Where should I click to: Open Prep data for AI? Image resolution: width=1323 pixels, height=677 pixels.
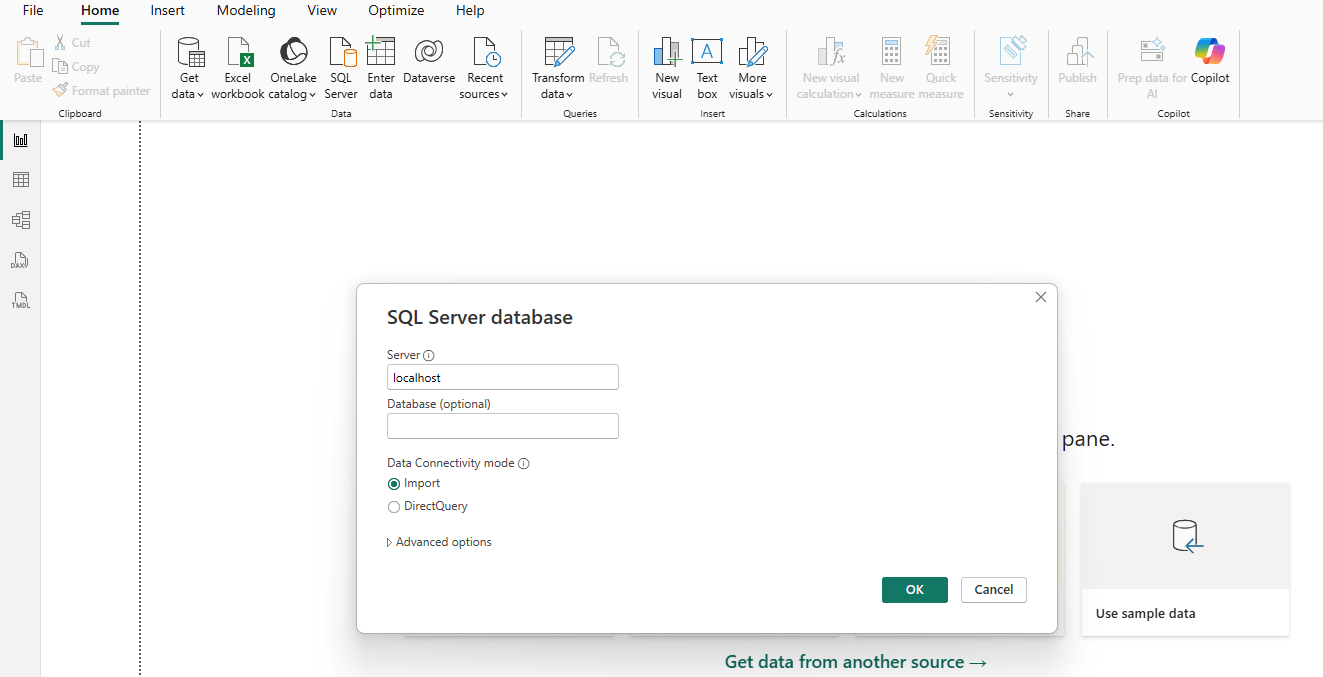[1152, 68]
